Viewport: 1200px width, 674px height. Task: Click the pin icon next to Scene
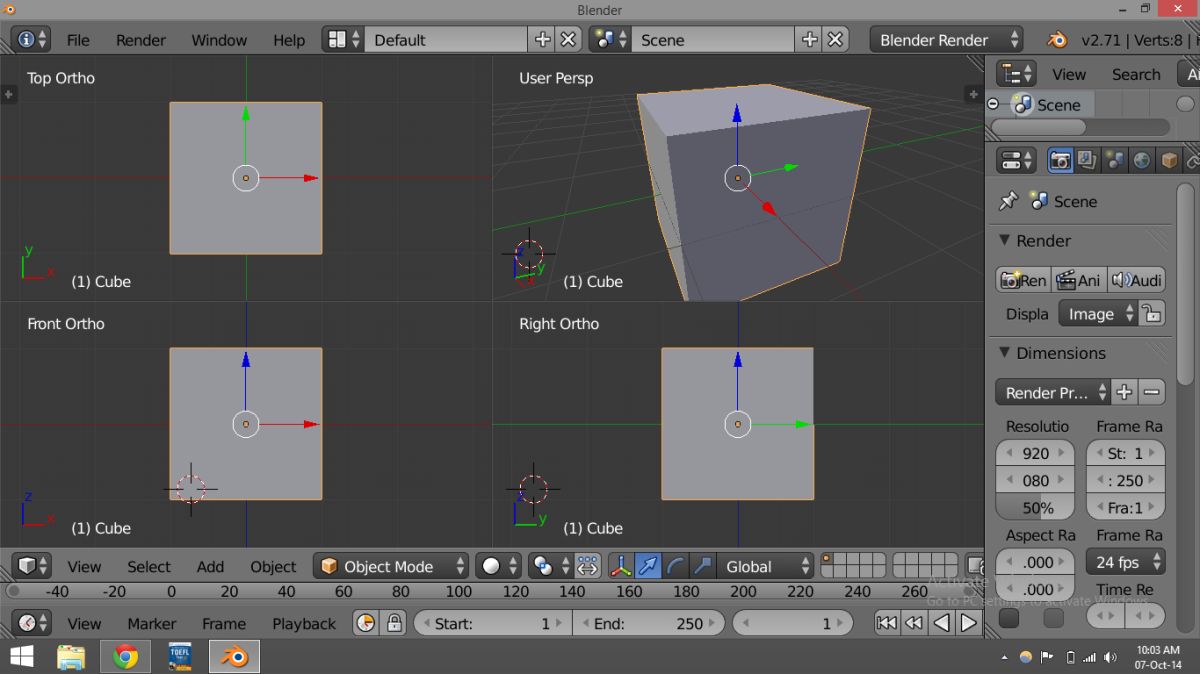pos(1008,201)
